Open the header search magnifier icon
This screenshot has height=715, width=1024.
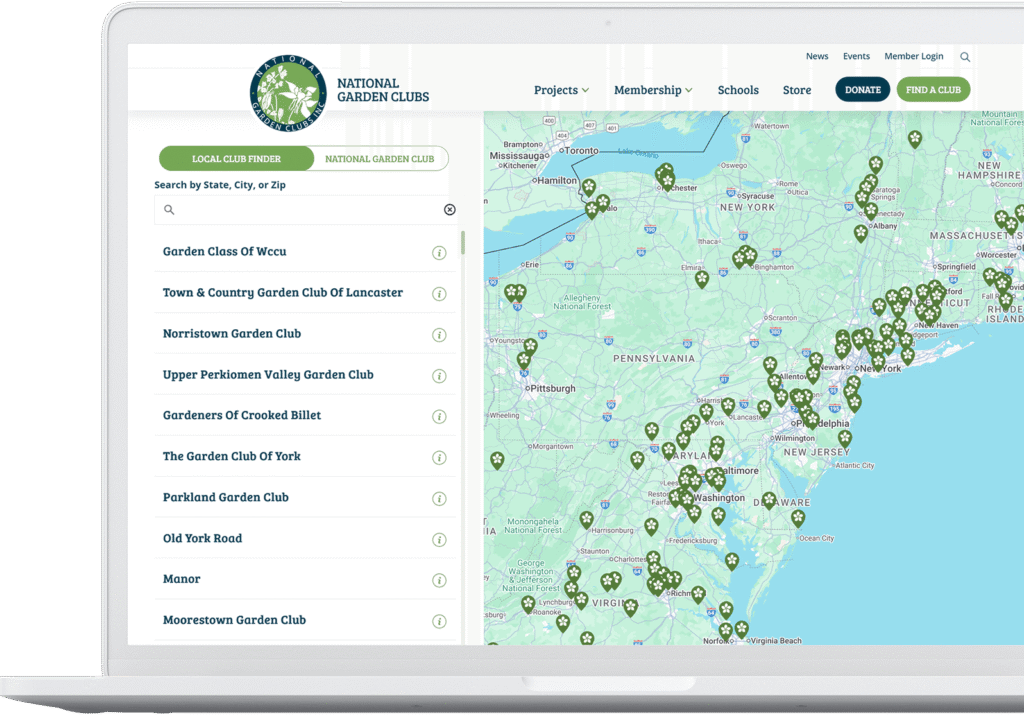click(965, 57)
